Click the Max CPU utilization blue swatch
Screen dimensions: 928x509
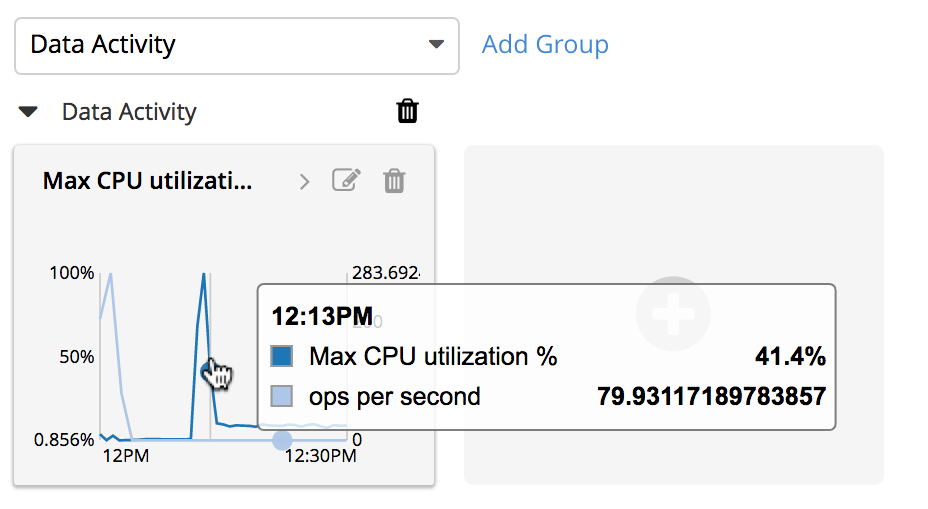coord(283,357)
